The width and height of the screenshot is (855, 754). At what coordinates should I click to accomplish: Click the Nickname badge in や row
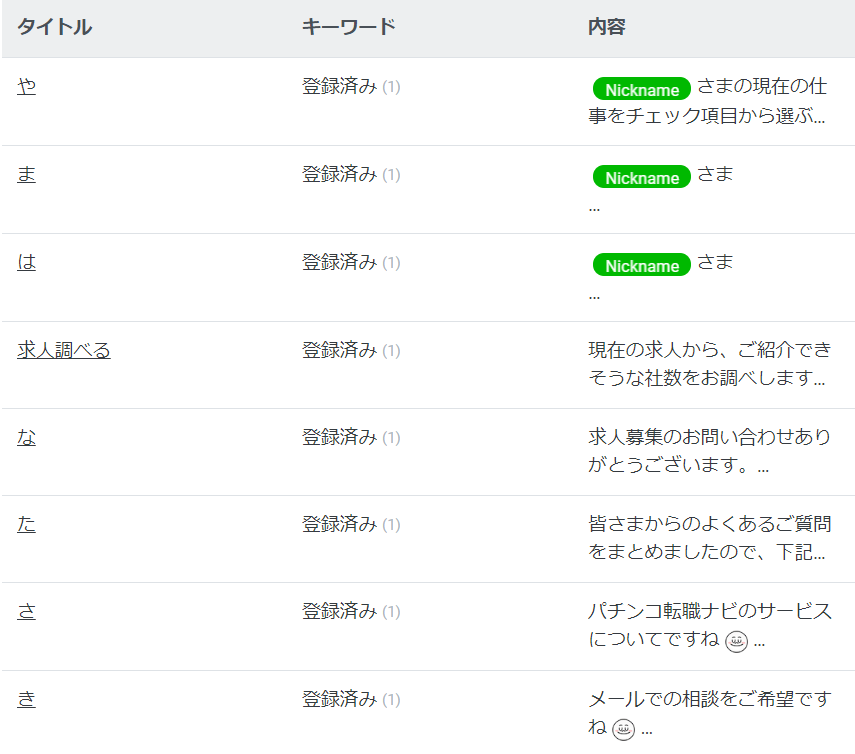(642, 89)
